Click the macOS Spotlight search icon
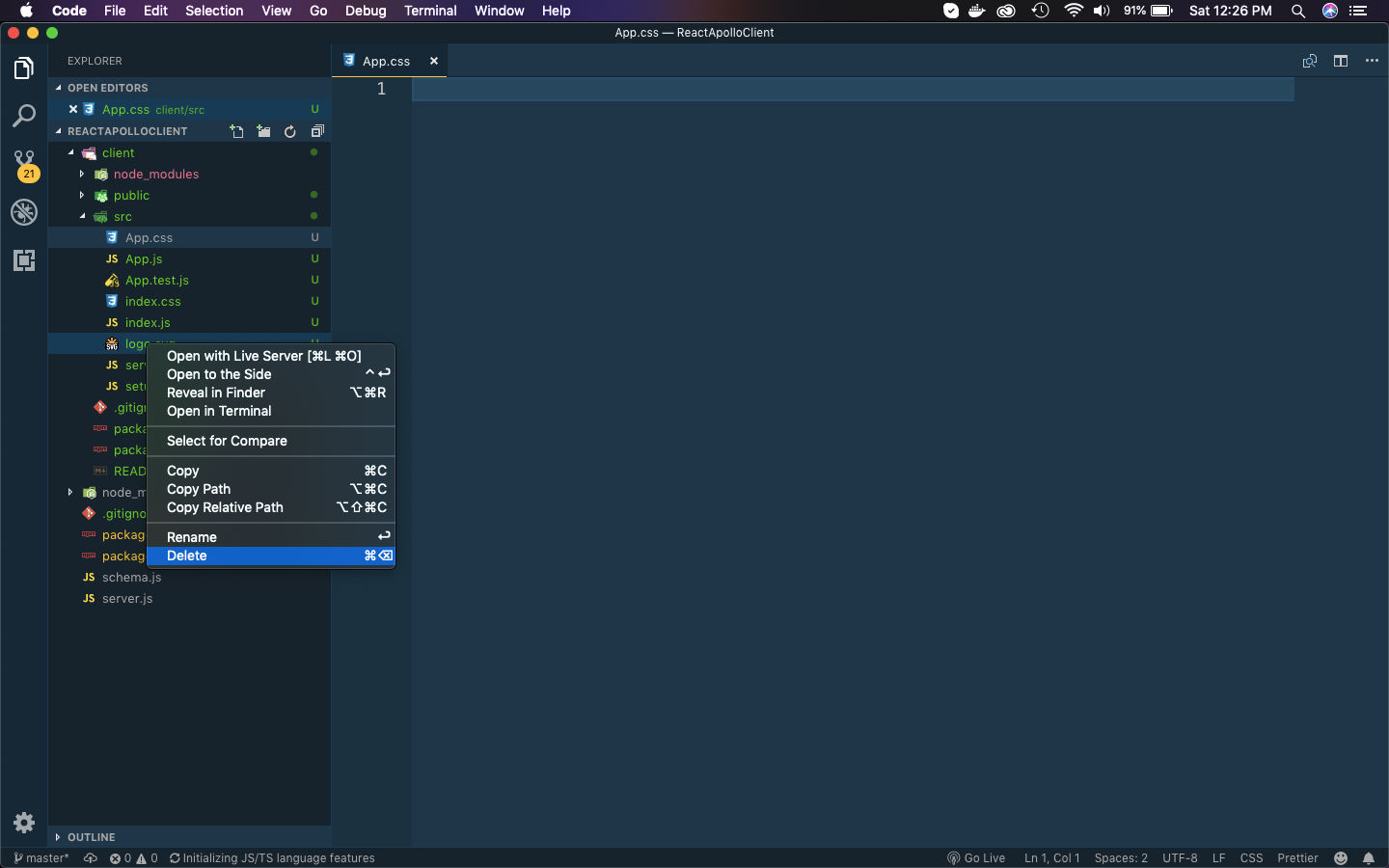The height and width of the screenshot is (868, 1389). [1298, 11]
